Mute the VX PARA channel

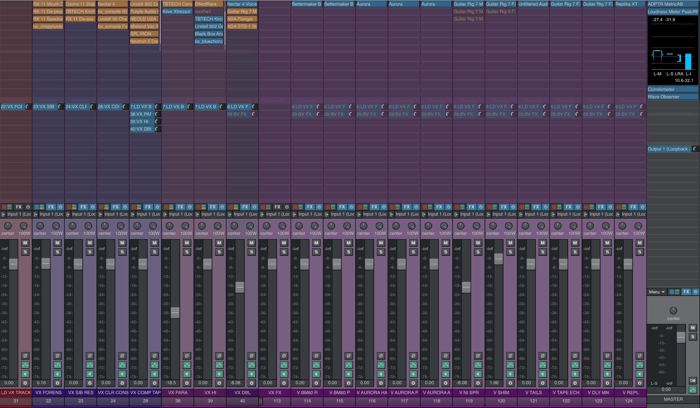tap(187, 243)
